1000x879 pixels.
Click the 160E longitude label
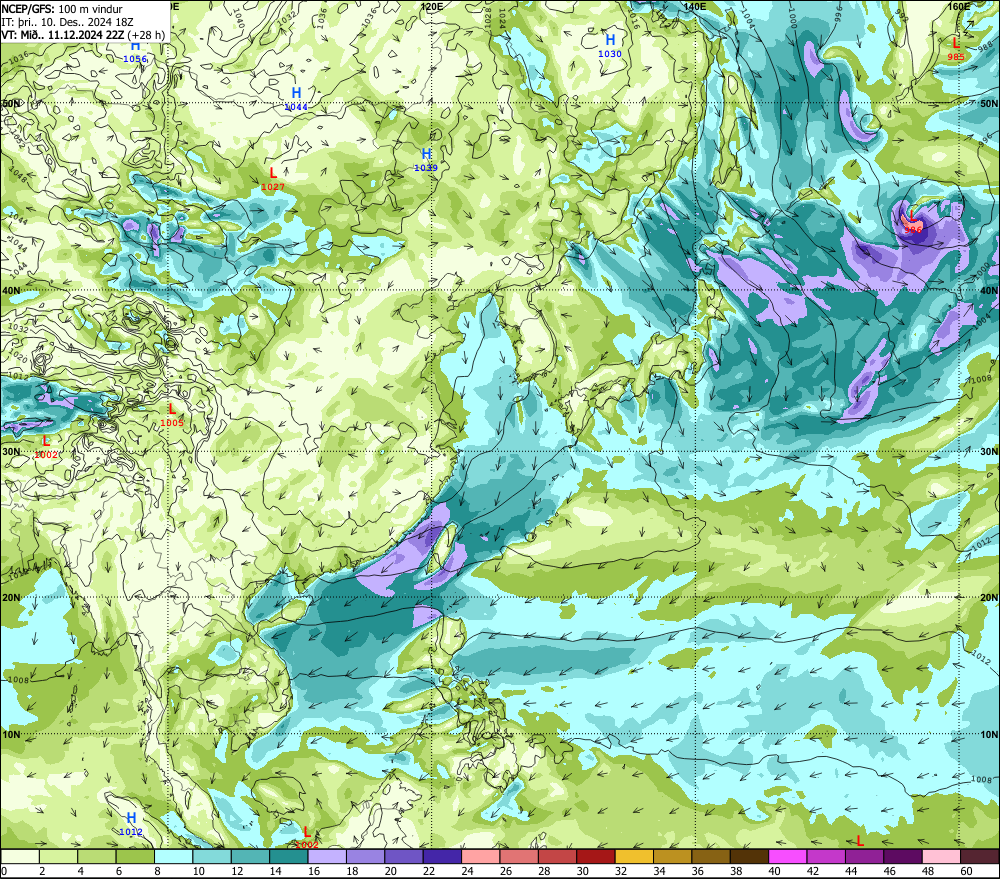pyautogui.click(x=959, y=6)
